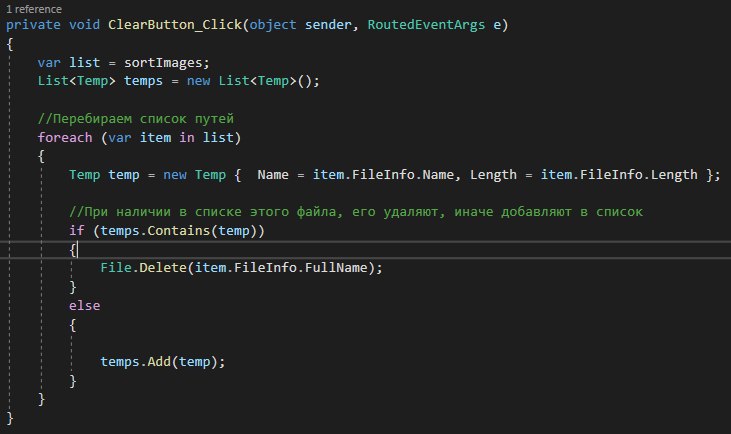This screenshot has height=434, width=731.
Task: Click 'item.FileInfo.Name' expression
Action: [x=383, y=175]
